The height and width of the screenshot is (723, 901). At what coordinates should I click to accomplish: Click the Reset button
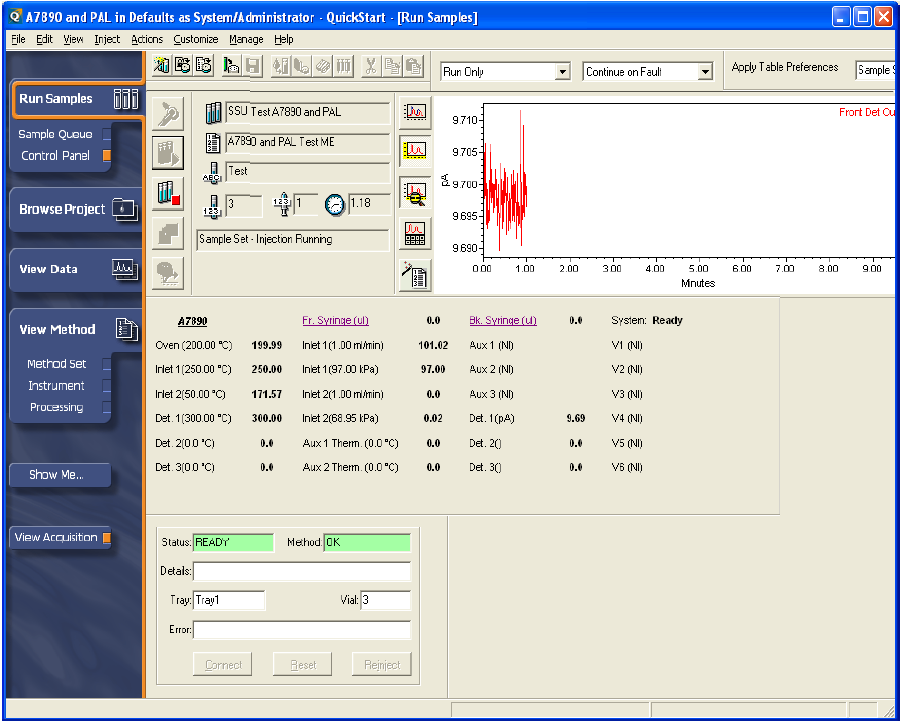point(303,665)
